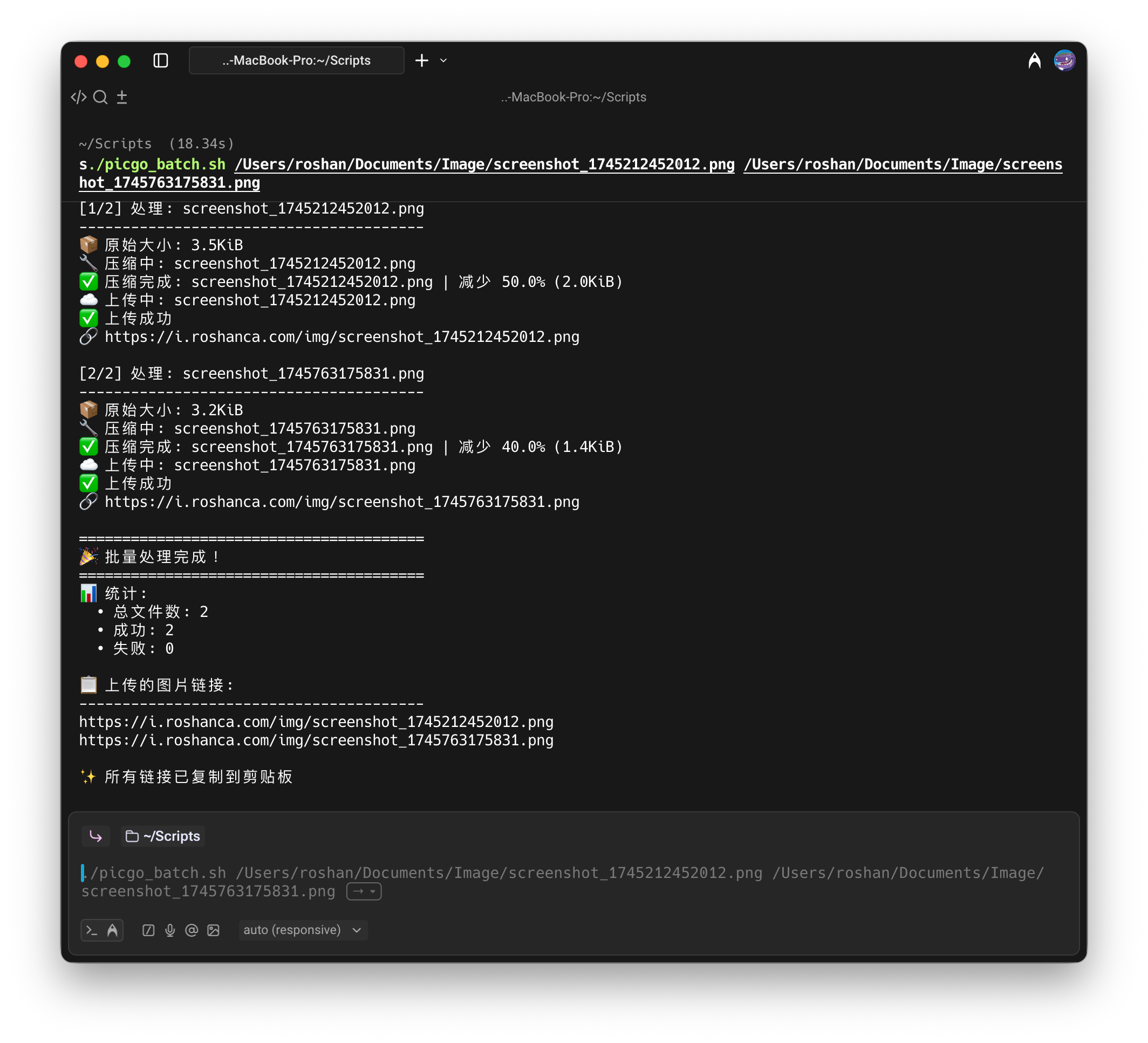This screenshot has height=1043, width=1148.
Task: Click the slash commands icon
Action: 148,930
